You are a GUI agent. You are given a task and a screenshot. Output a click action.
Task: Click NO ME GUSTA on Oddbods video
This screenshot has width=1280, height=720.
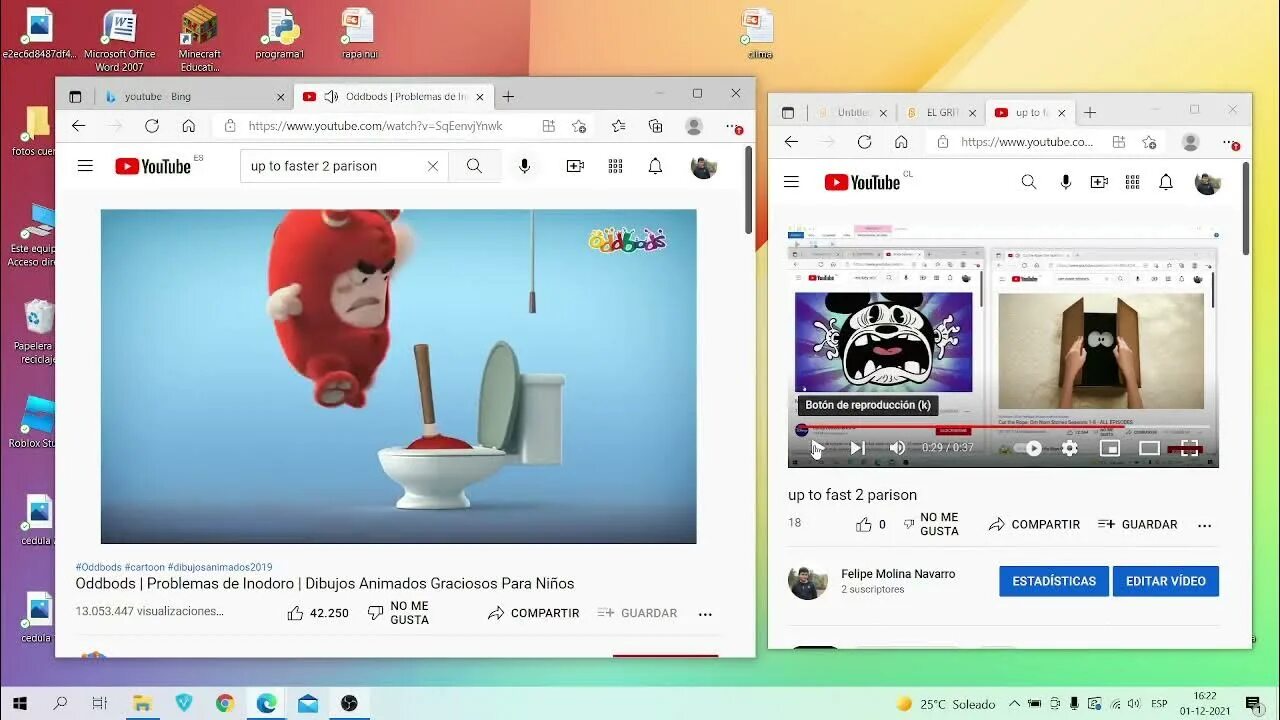[x=397, y=613]
